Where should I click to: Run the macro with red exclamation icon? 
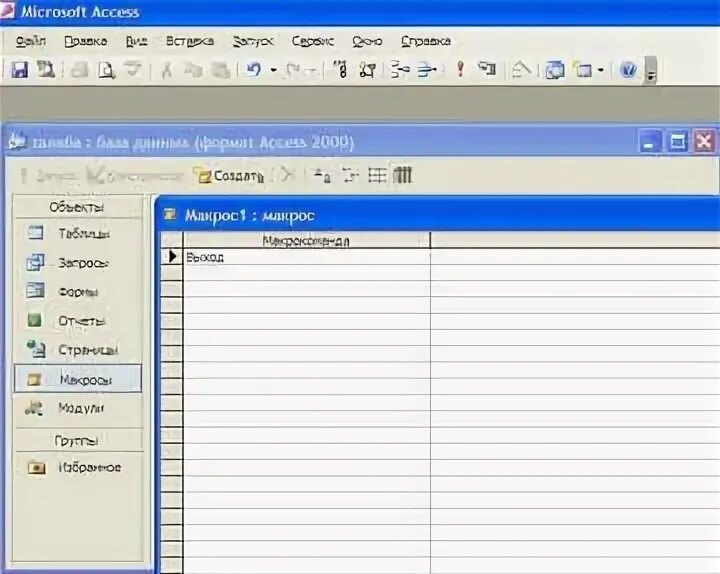[x=460, y=70]
